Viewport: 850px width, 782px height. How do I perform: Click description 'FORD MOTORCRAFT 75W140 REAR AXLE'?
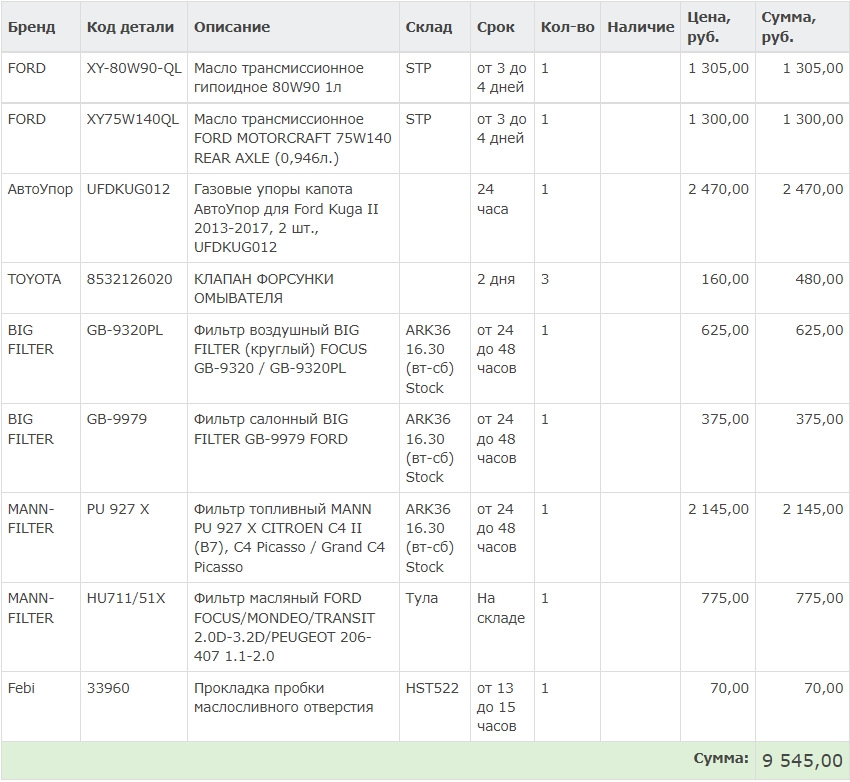(x=293, y=148)
